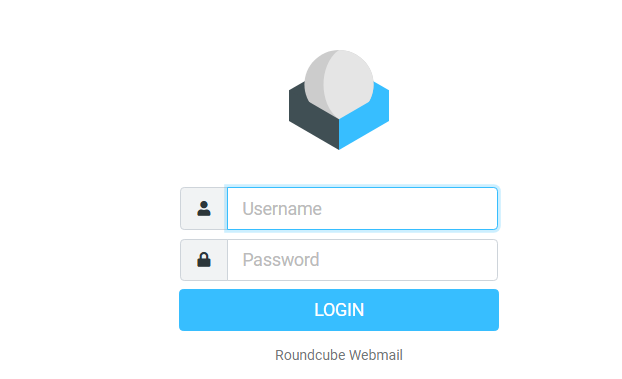
Task: Click empty area inside Password field
Action: pos(409,260)
